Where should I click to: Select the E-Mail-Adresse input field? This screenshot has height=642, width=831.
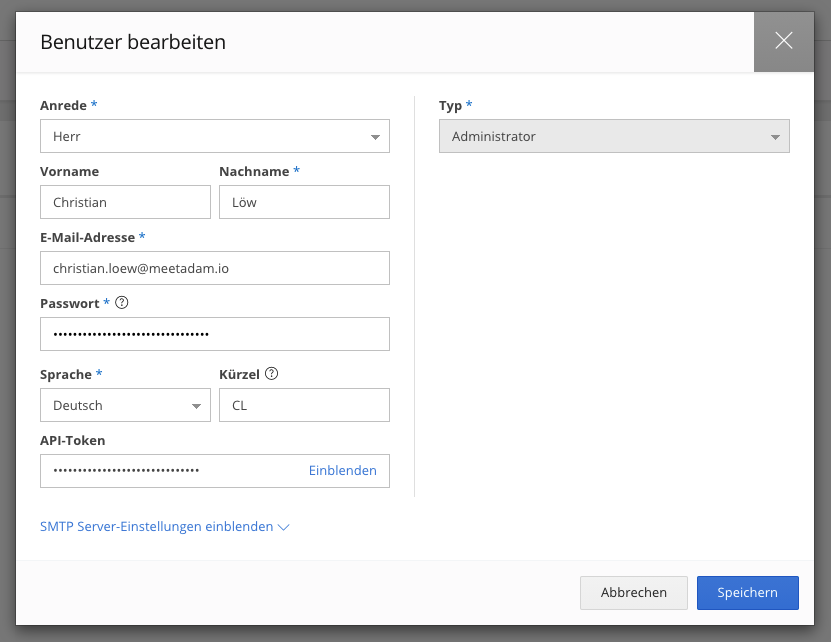[214, 268]
